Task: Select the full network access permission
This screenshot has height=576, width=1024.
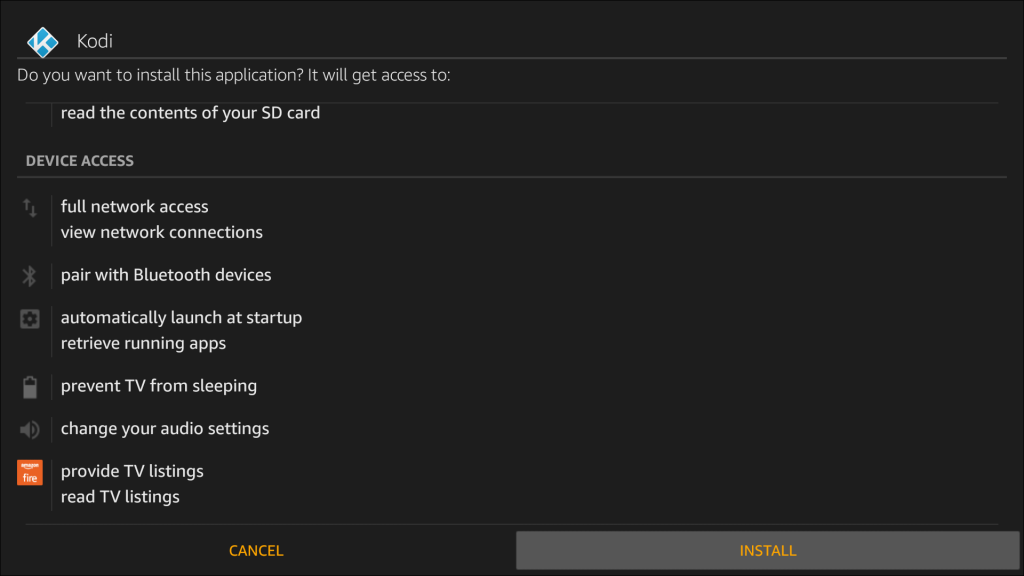Action: 134,206
